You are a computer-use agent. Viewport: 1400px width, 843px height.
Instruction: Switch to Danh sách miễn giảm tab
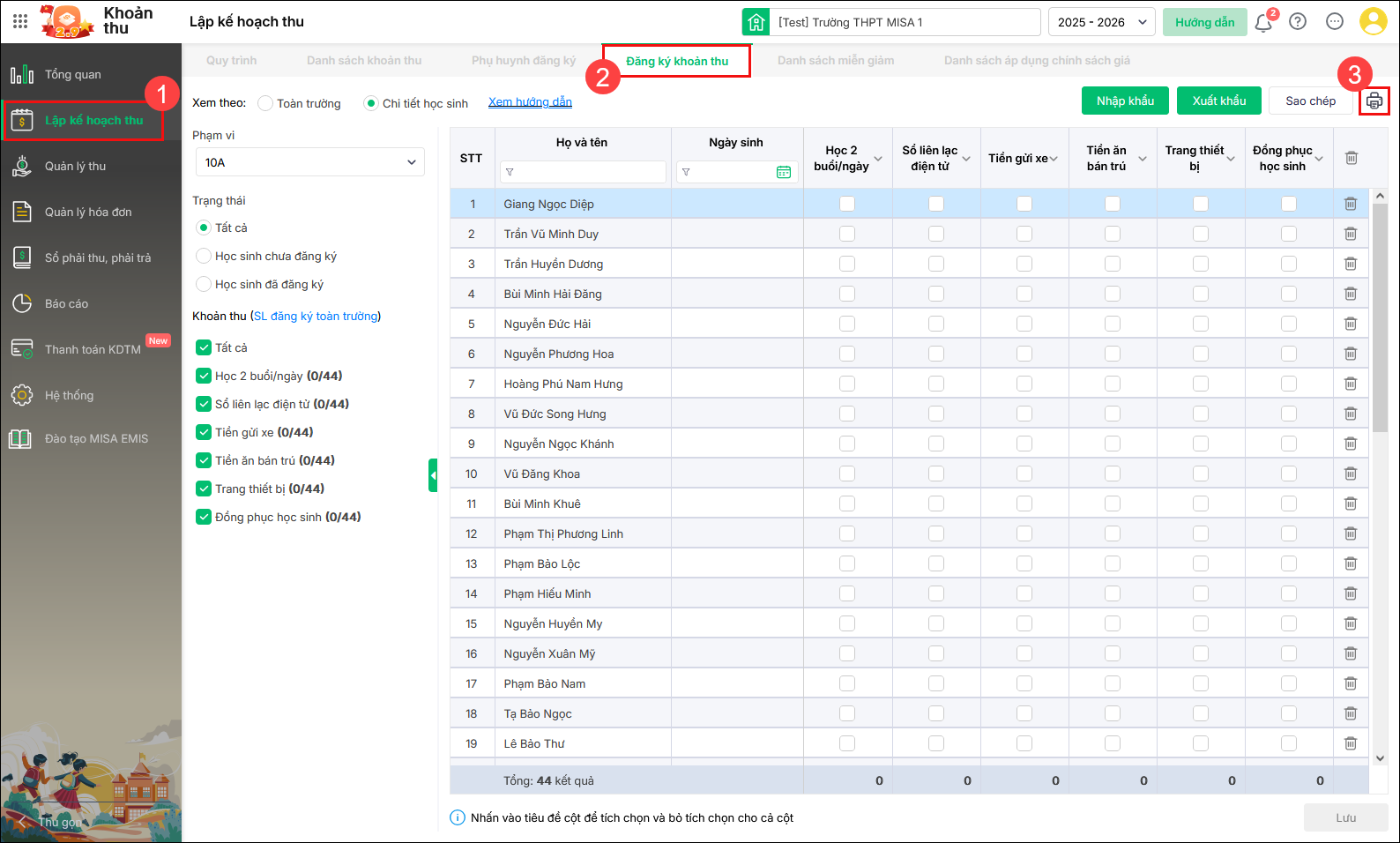click(x=836, y=61)
